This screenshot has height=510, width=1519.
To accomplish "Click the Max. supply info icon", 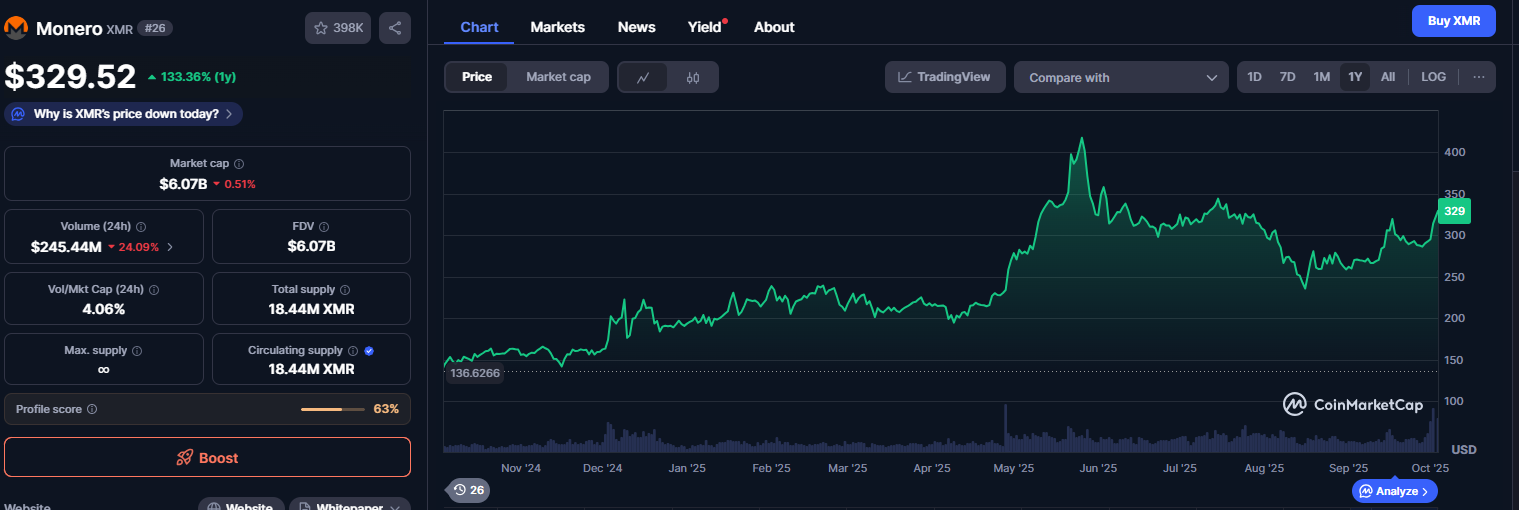I will pos(137,351).
